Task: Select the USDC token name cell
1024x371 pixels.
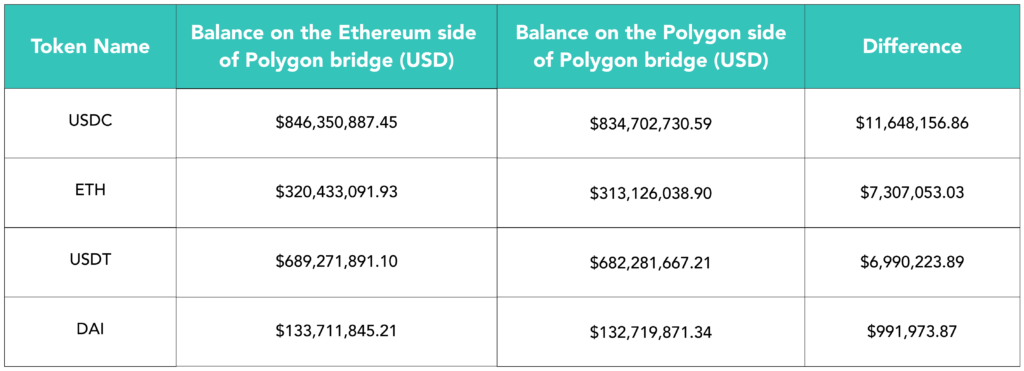Action: click(90, 123)
